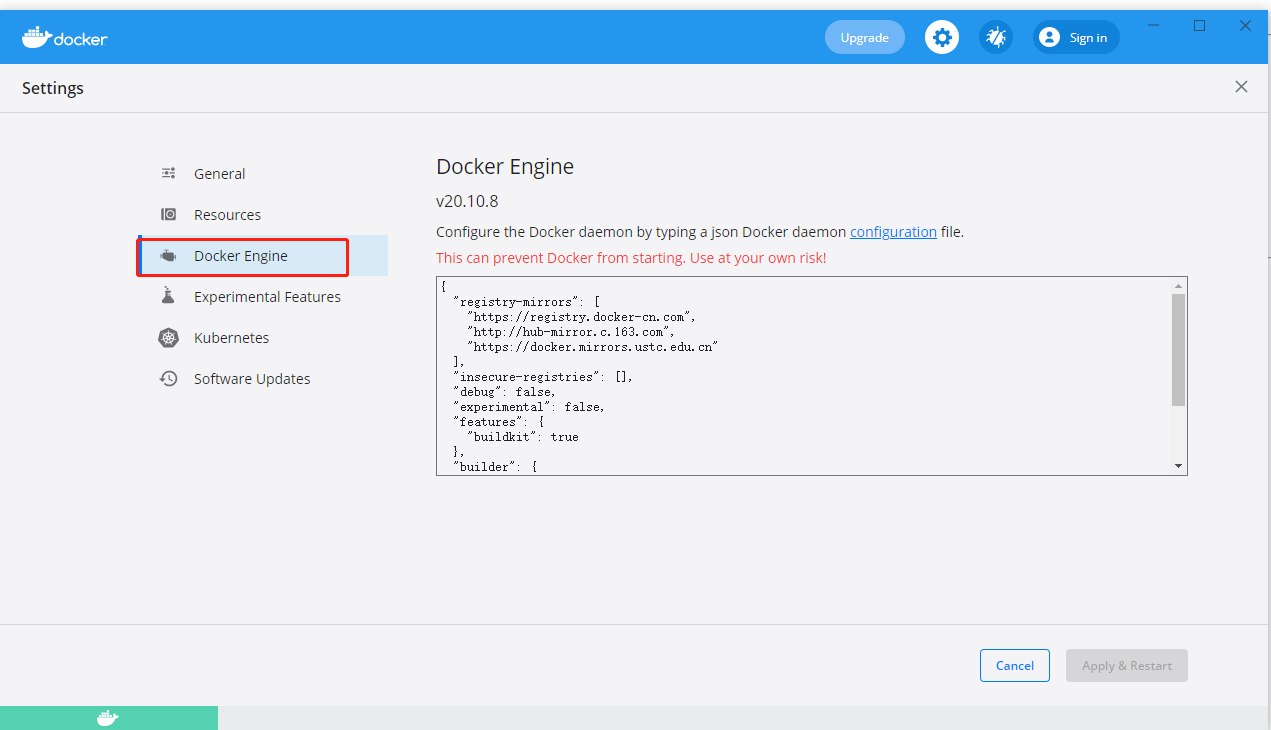Click the disabled Apply & Restart button

click(1126, 665)
